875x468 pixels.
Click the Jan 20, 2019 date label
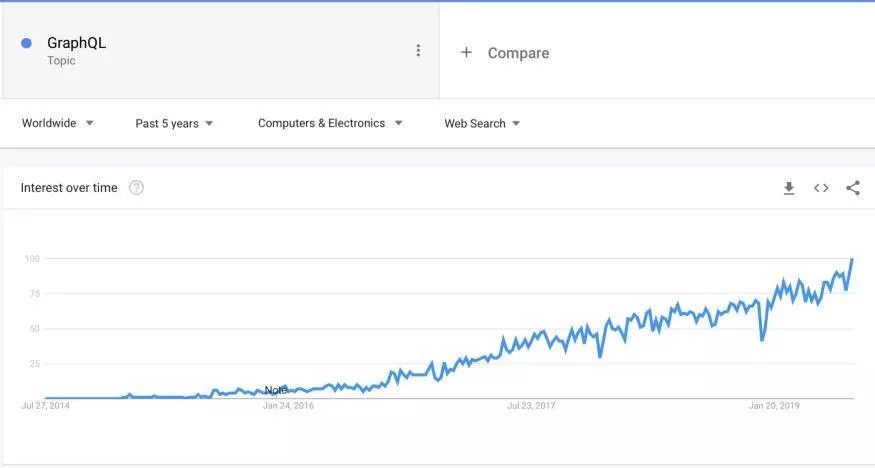774,406
